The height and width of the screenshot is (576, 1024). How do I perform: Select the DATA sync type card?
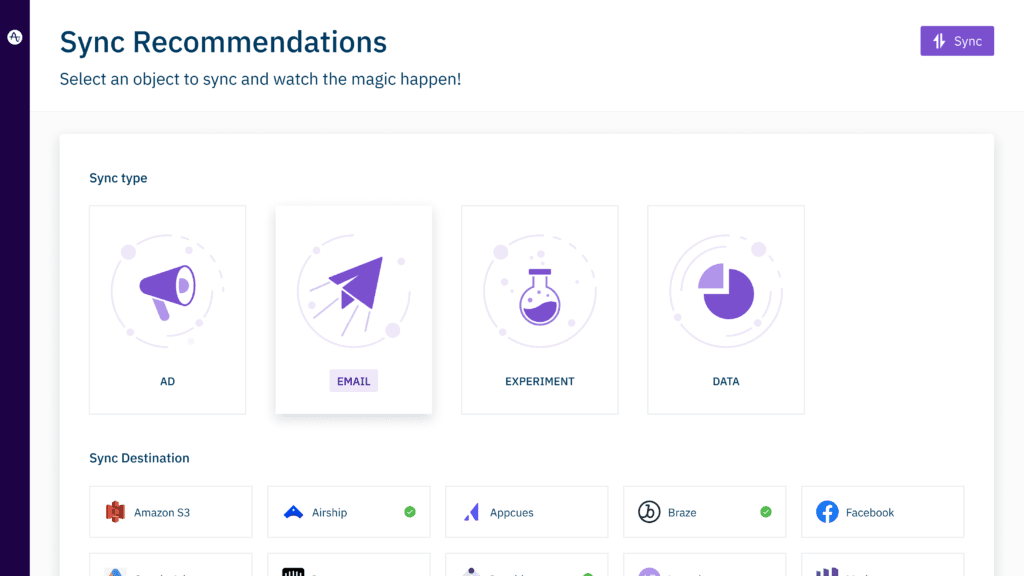tap(726, 310)
